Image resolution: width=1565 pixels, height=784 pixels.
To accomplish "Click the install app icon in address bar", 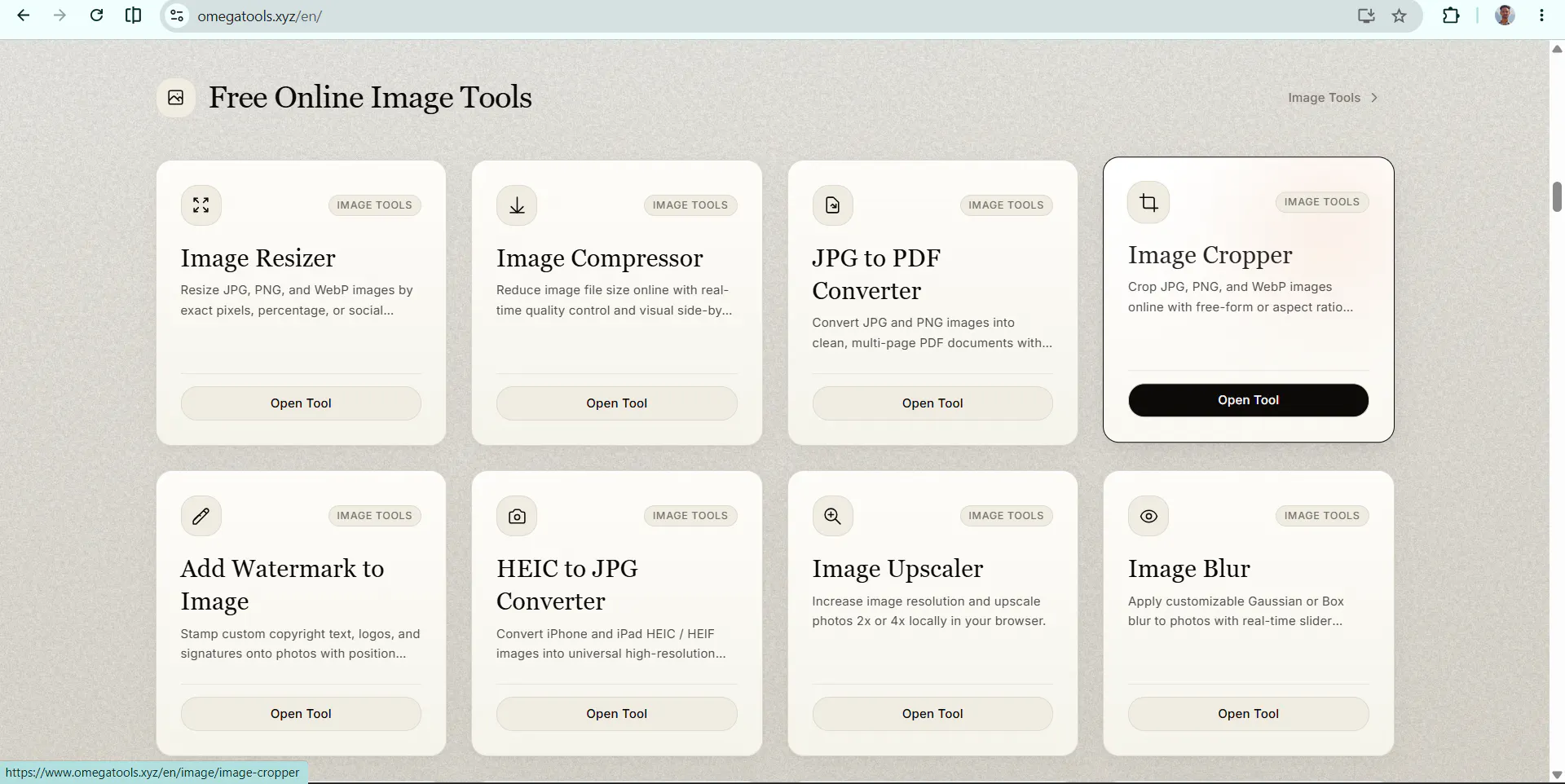I will pos(1366,15).
